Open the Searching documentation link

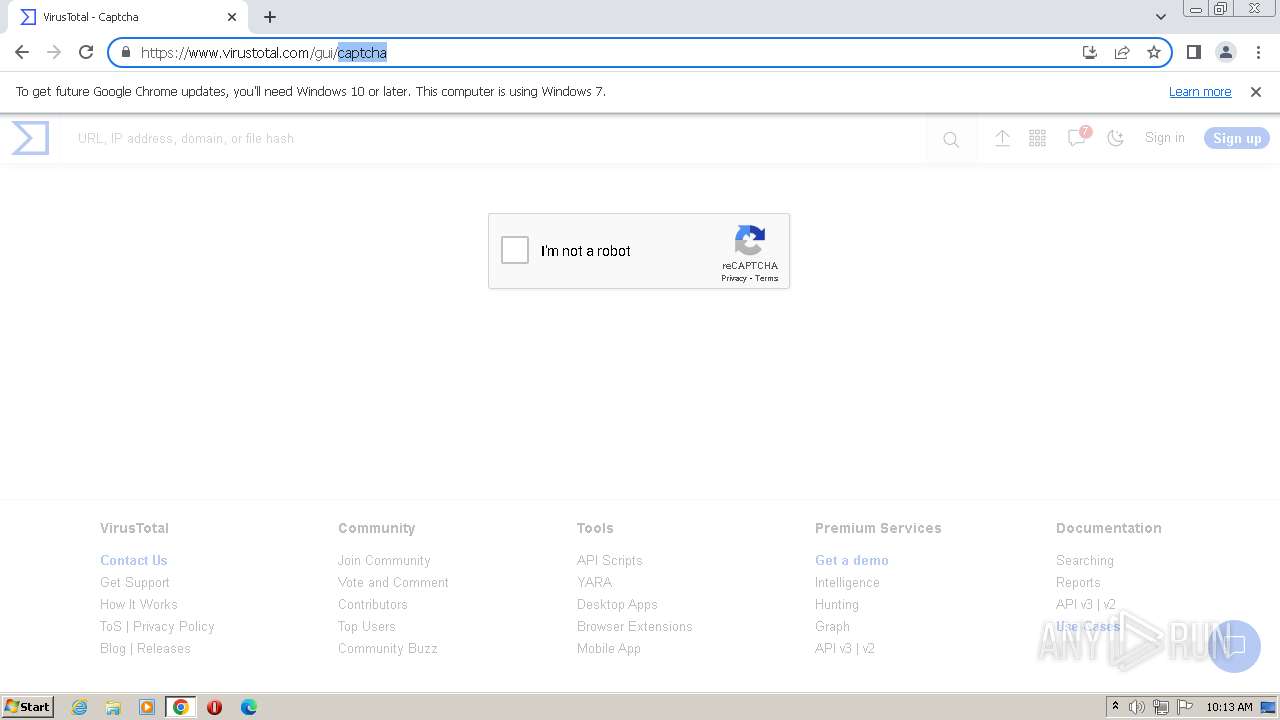tap(1085, 560)
